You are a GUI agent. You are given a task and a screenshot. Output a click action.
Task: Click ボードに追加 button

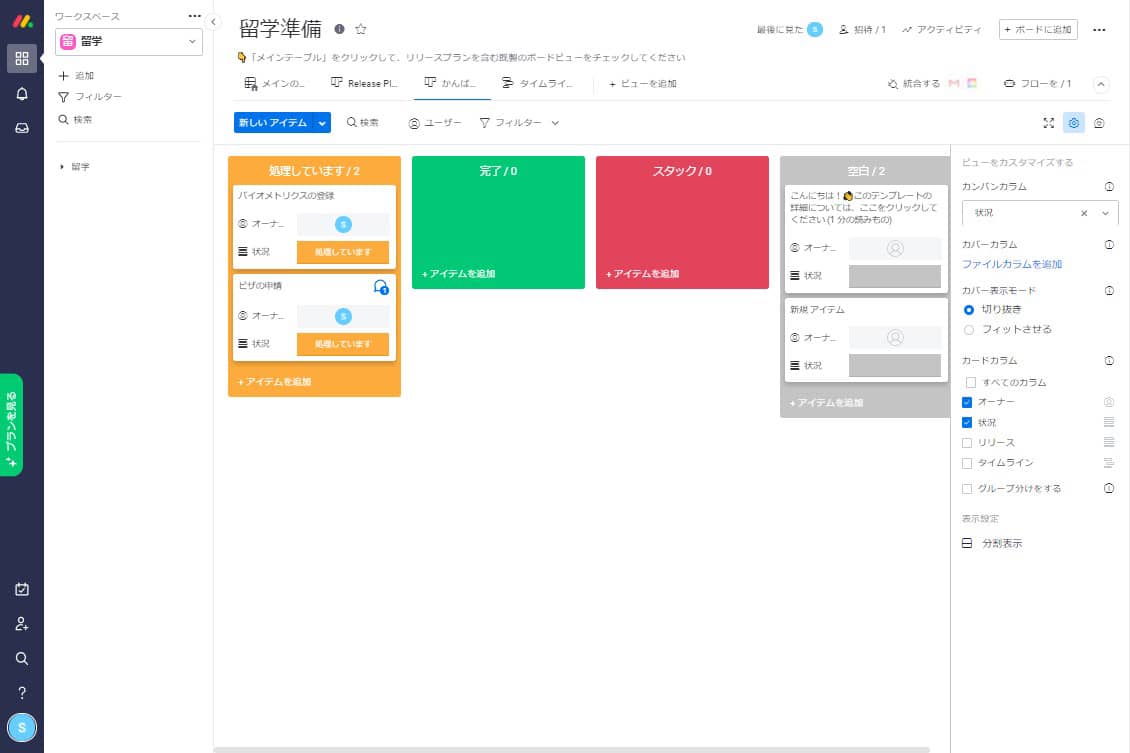(1038, 30)
